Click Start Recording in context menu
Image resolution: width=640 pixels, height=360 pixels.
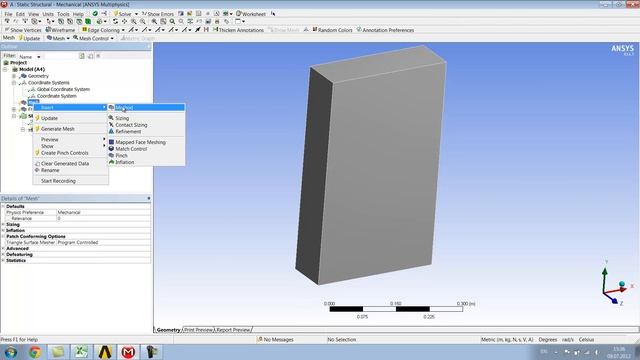[70, 181]
